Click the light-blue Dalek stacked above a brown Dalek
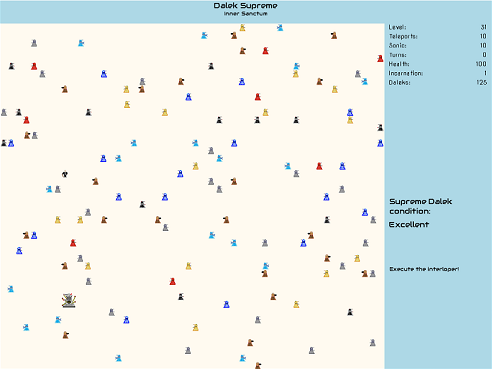Viewport: 492px width, 369px height. (x=266, y=266)
